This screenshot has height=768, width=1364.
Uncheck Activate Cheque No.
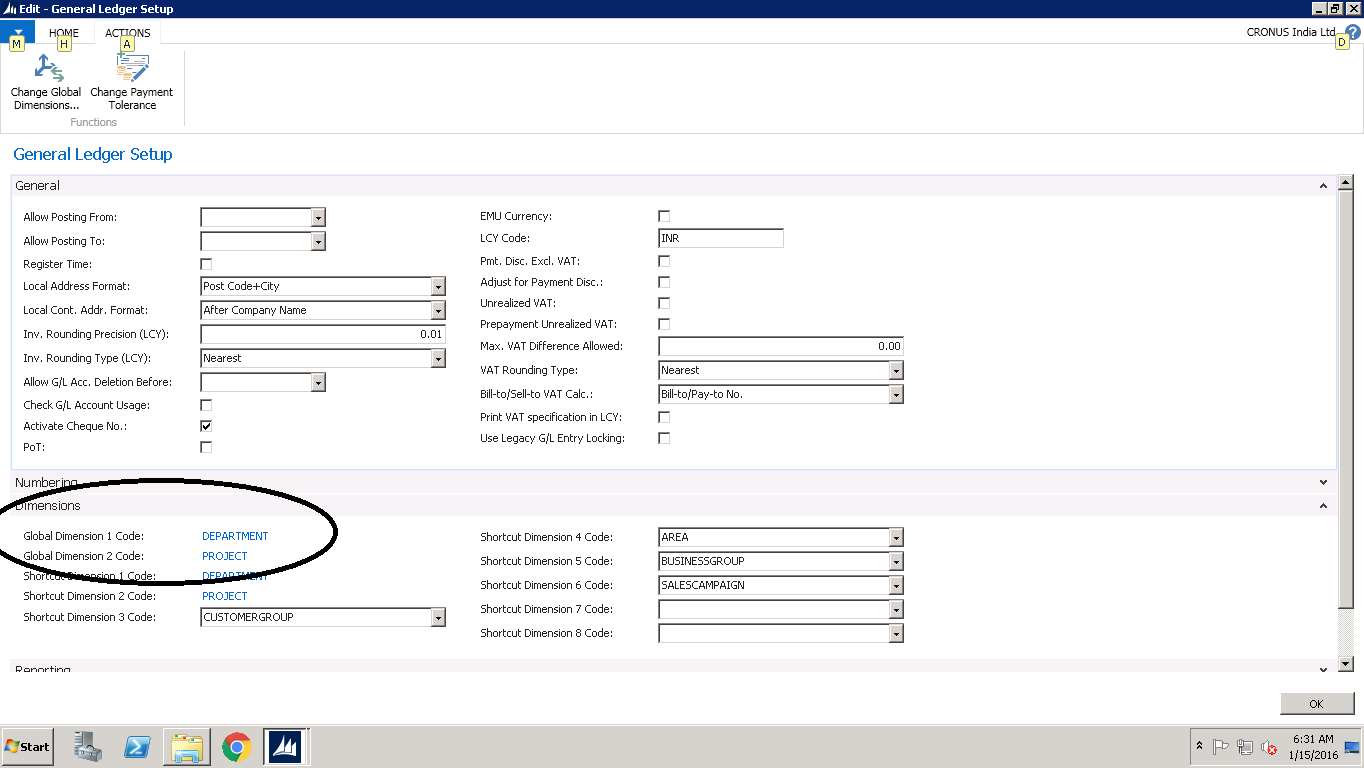point(205,425)
